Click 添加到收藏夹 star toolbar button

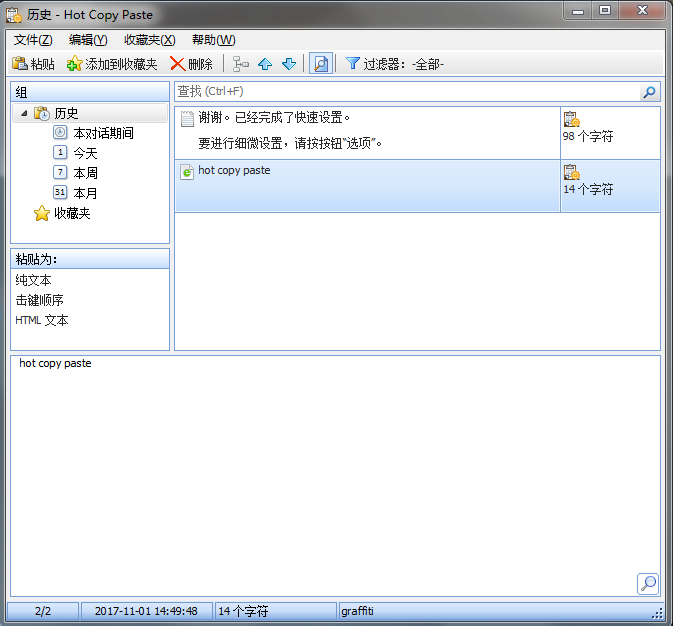pyautogui.click(x=112, y=64)
